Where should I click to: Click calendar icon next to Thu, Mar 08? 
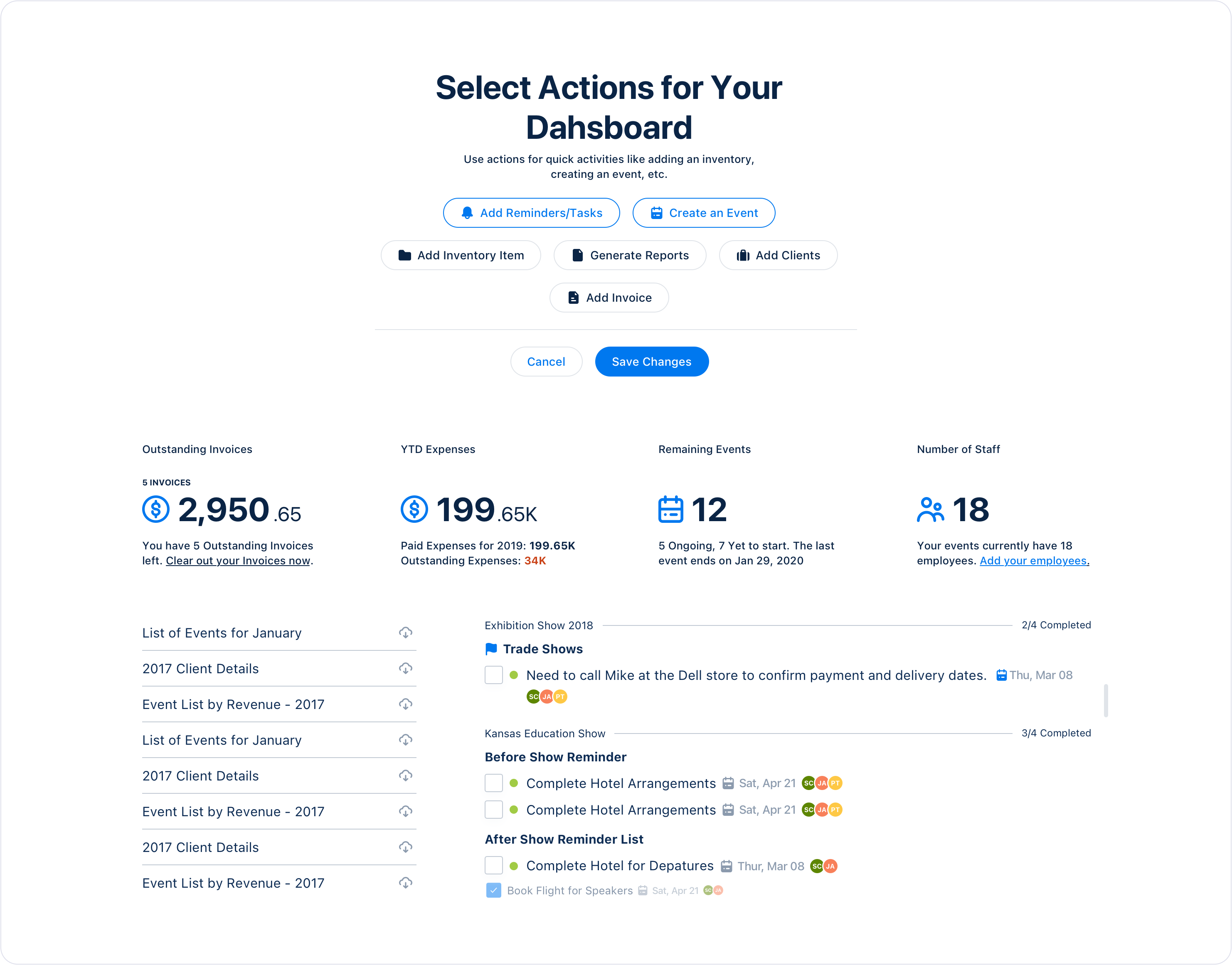1001,675
